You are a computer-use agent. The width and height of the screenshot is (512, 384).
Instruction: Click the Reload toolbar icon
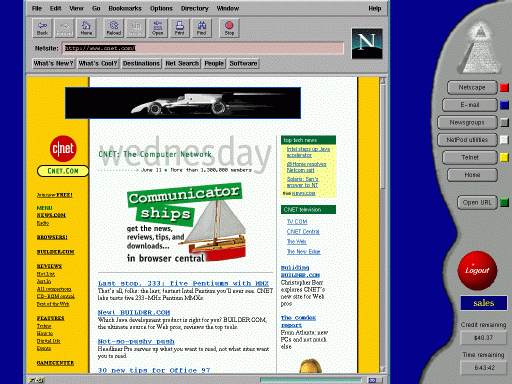114,28
